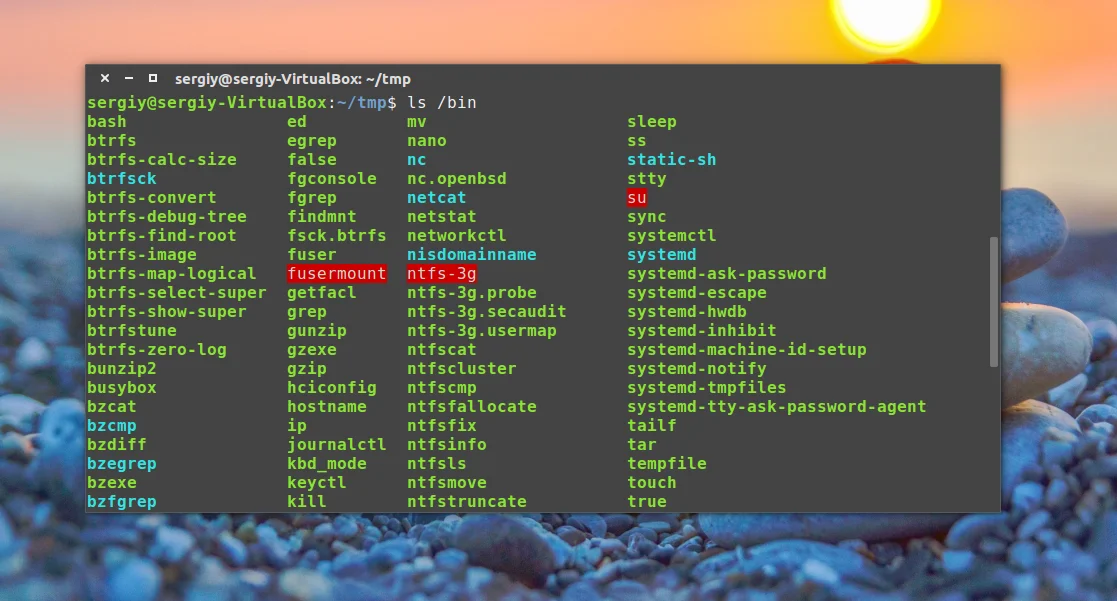
Task: Click the journalctl entry
Action: click(x=336, y=444)
